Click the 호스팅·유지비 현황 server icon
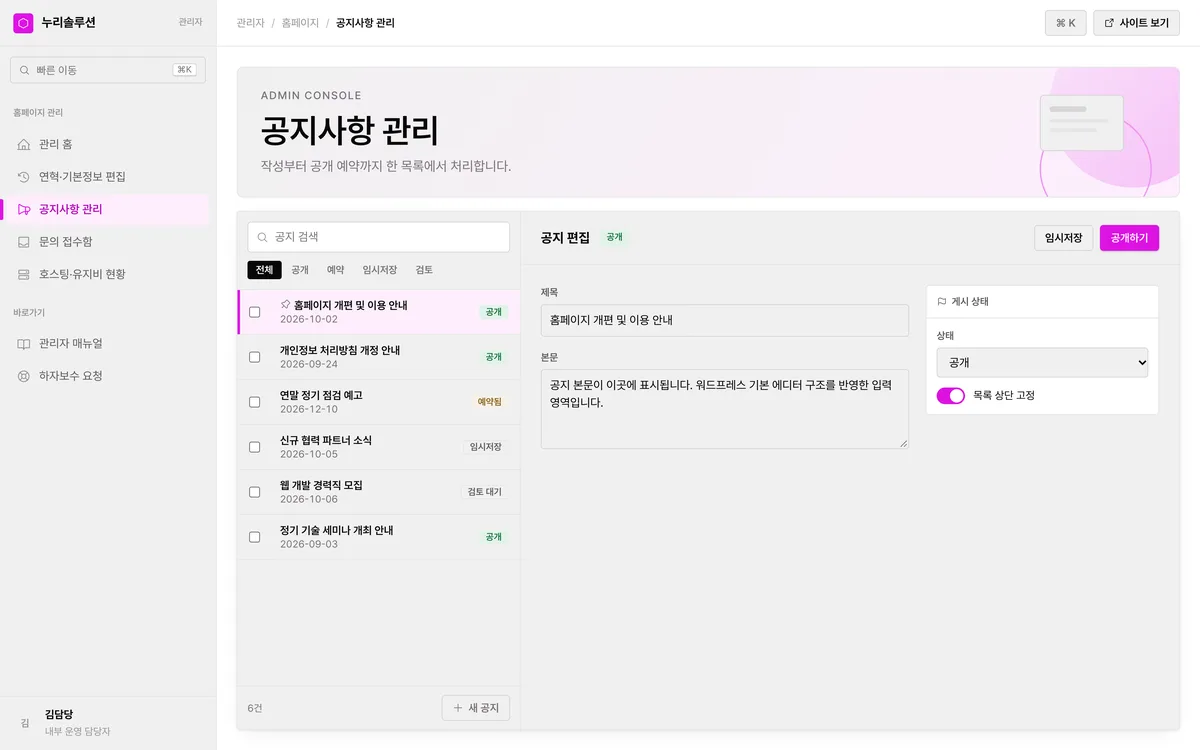Screen dimensions: 1200x750 click(24, 274)
